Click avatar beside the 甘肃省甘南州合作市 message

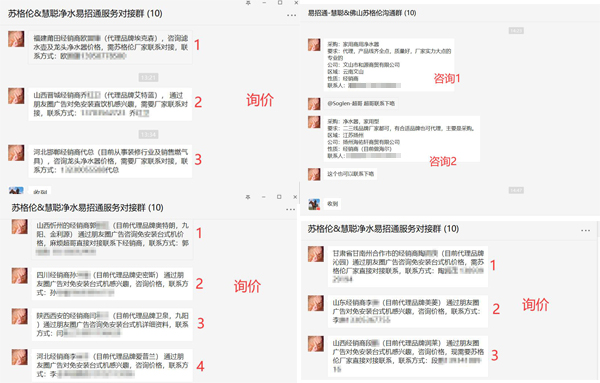point(316,254)
